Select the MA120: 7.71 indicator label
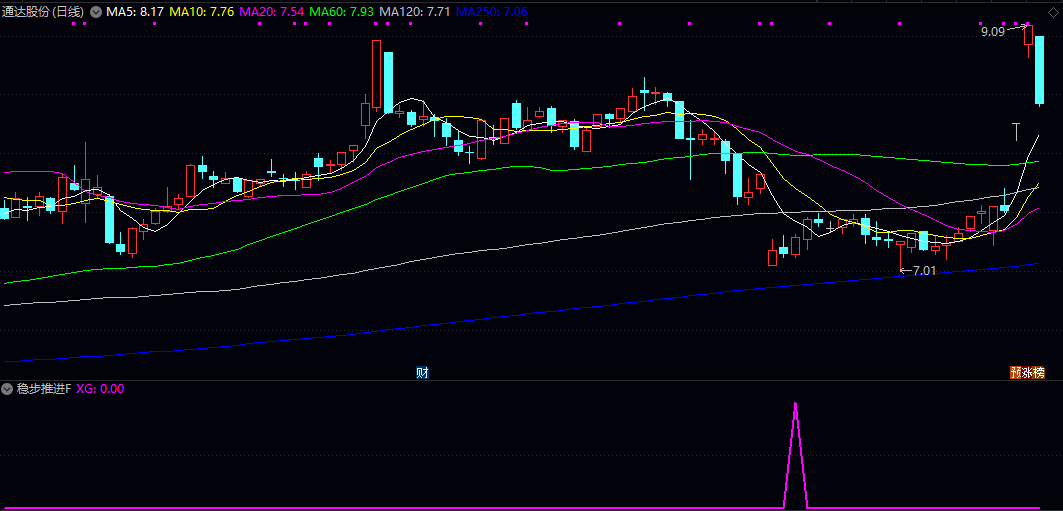 (416, 12)
